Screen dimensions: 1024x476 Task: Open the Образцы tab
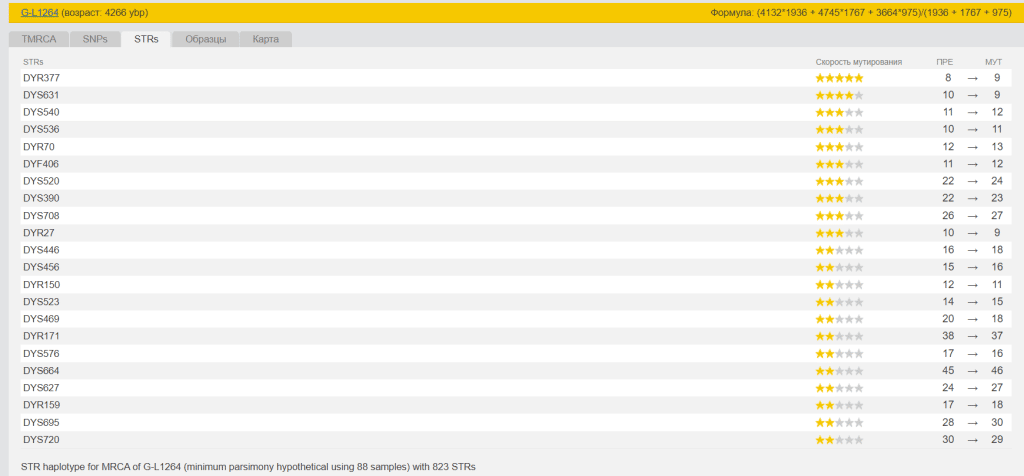coord(206,39)
